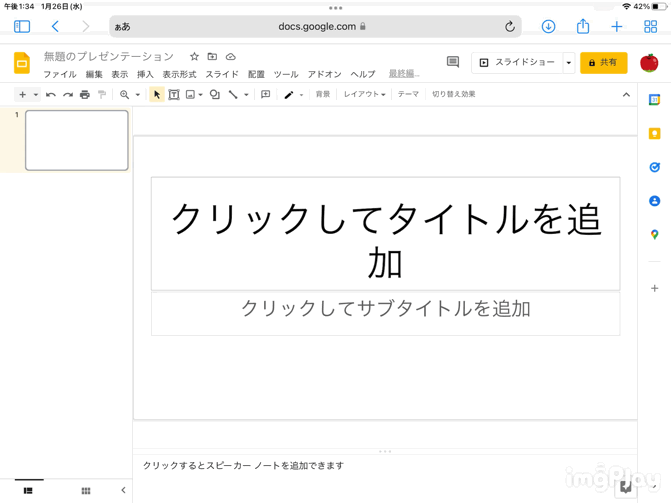
Task: Open 切り替え効果 transitions panel
Action: pyautogui.click(x=454, y=94)
